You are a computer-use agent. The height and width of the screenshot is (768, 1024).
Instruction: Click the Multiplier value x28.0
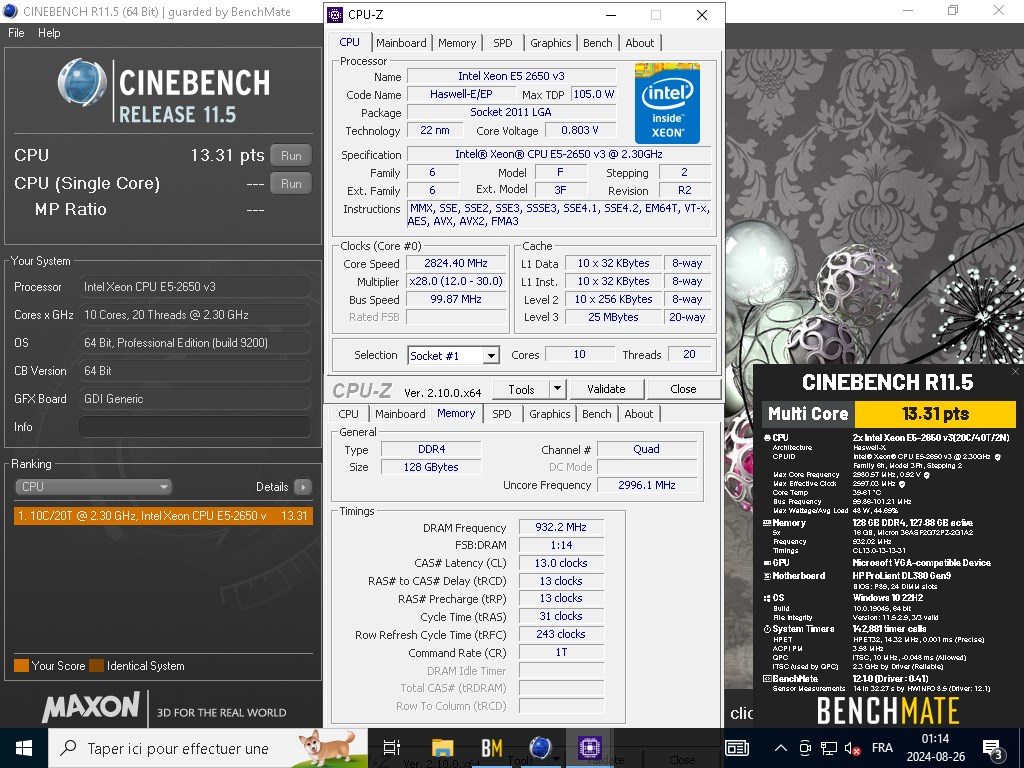[x=456, y=281]
